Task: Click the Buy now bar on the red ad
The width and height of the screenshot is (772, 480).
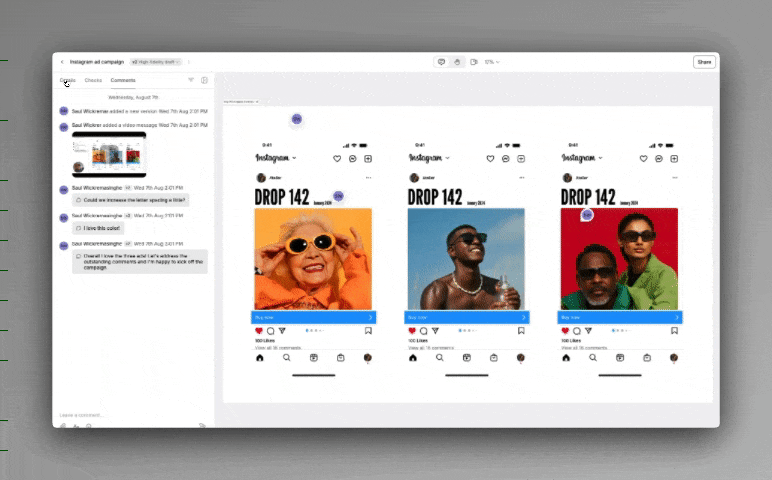Action: coord(620,318)
